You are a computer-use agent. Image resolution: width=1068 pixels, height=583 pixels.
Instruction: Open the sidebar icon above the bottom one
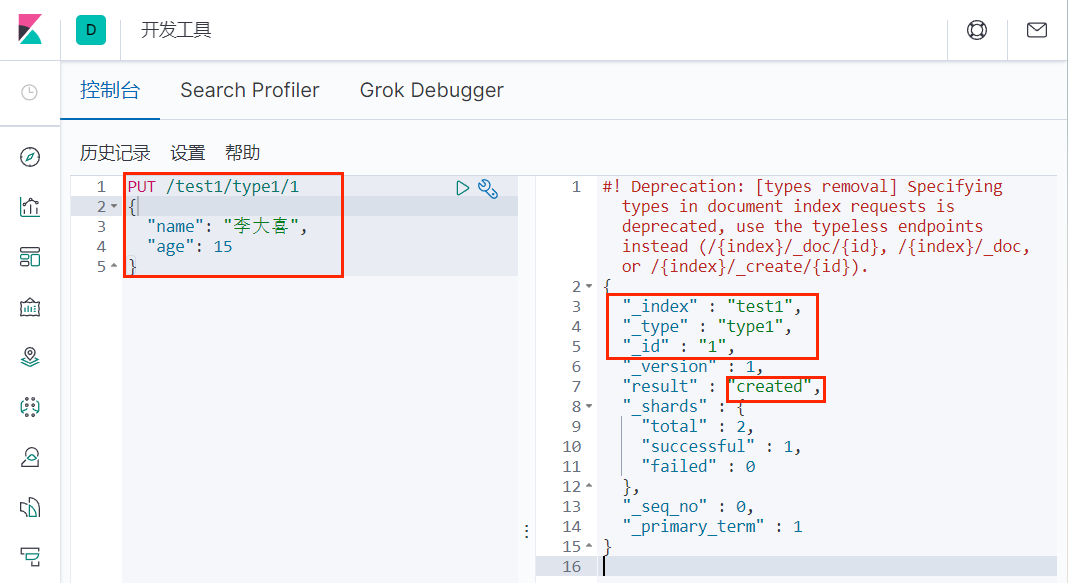point(30,507)
